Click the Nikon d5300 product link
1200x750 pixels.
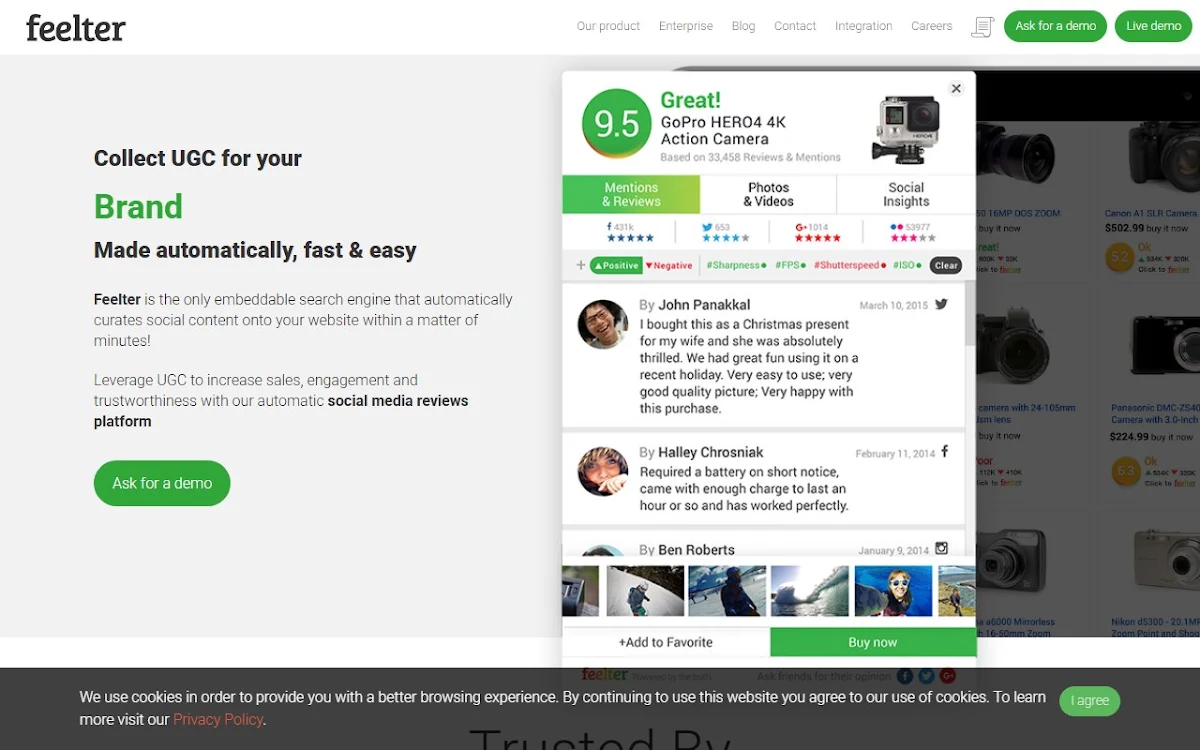pyautogui.click(x=1154, y=627)
